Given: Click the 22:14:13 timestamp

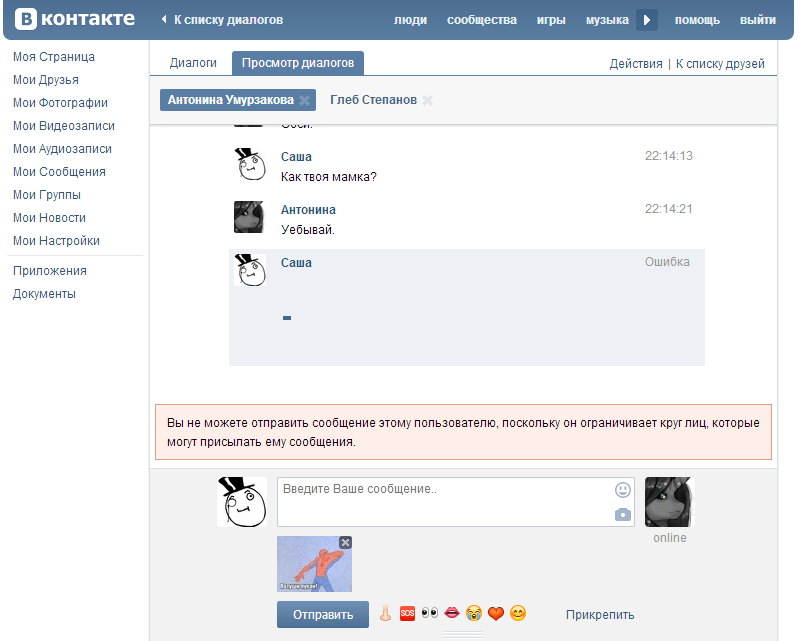Looking at the screenshot, I should (668, 156).
